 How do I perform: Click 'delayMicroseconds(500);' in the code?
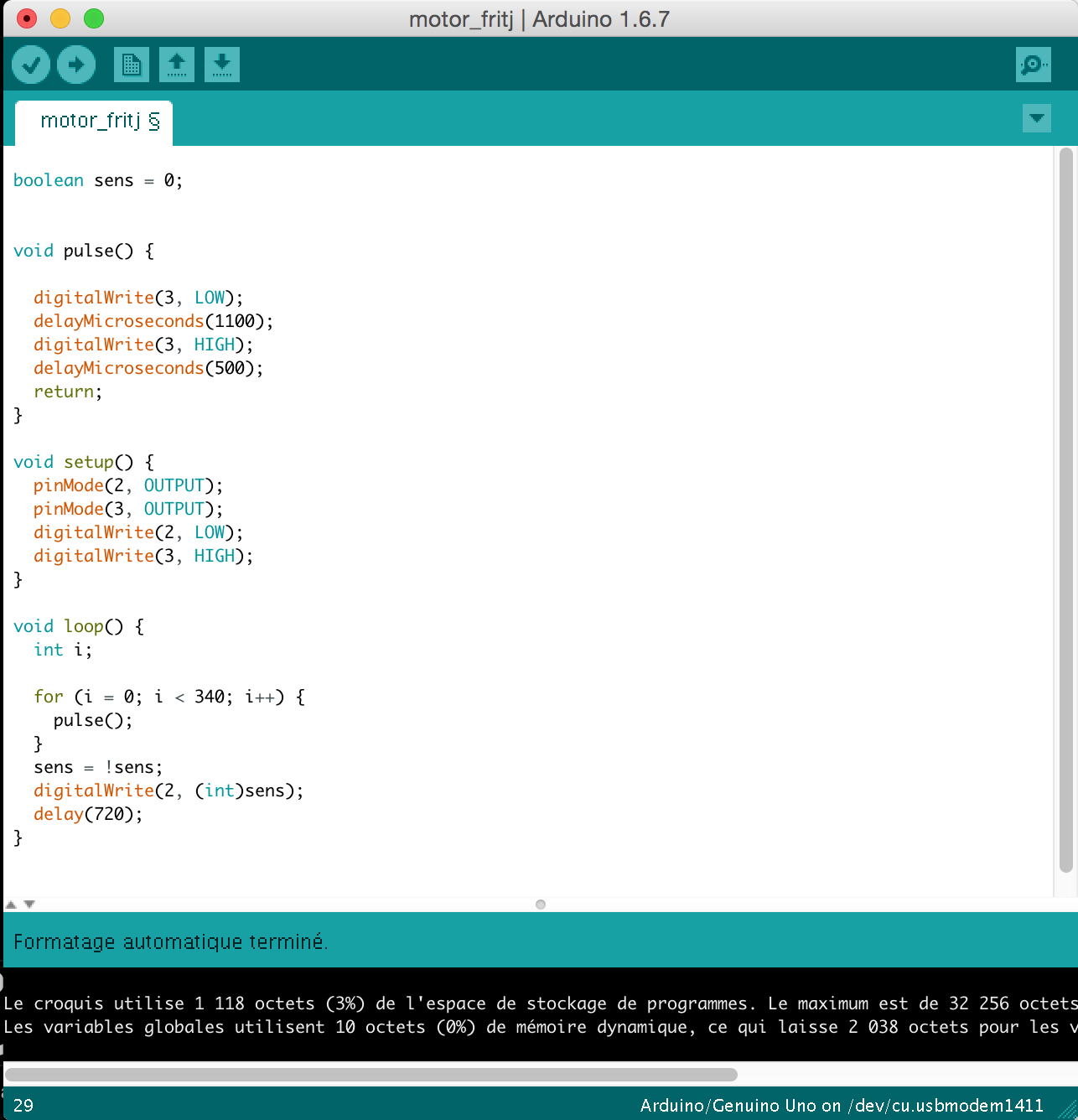pyautogui.click(x=148, y=368)
